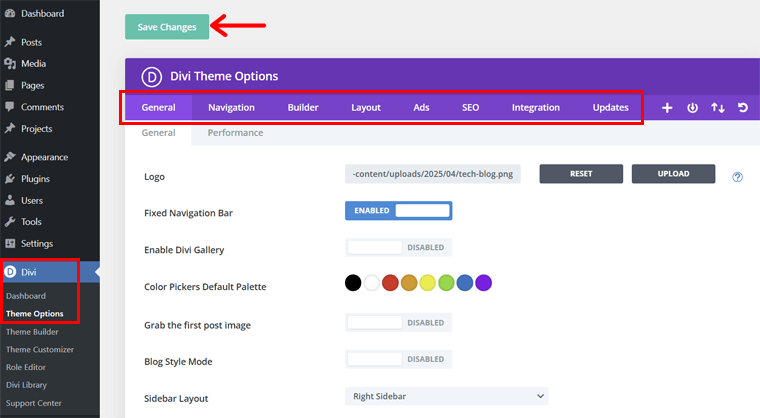Pick the red palette color swatch

pyautogui.click(x=390, y=283)
